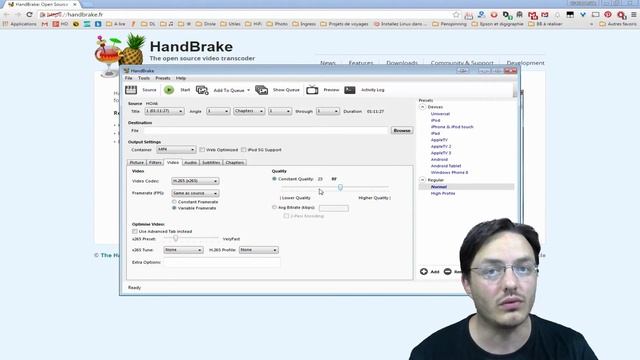This screenshot has height=360, width=640.
Task: Expand the Add To Queue dropdown arrow
Action: (x=248, y=90)
